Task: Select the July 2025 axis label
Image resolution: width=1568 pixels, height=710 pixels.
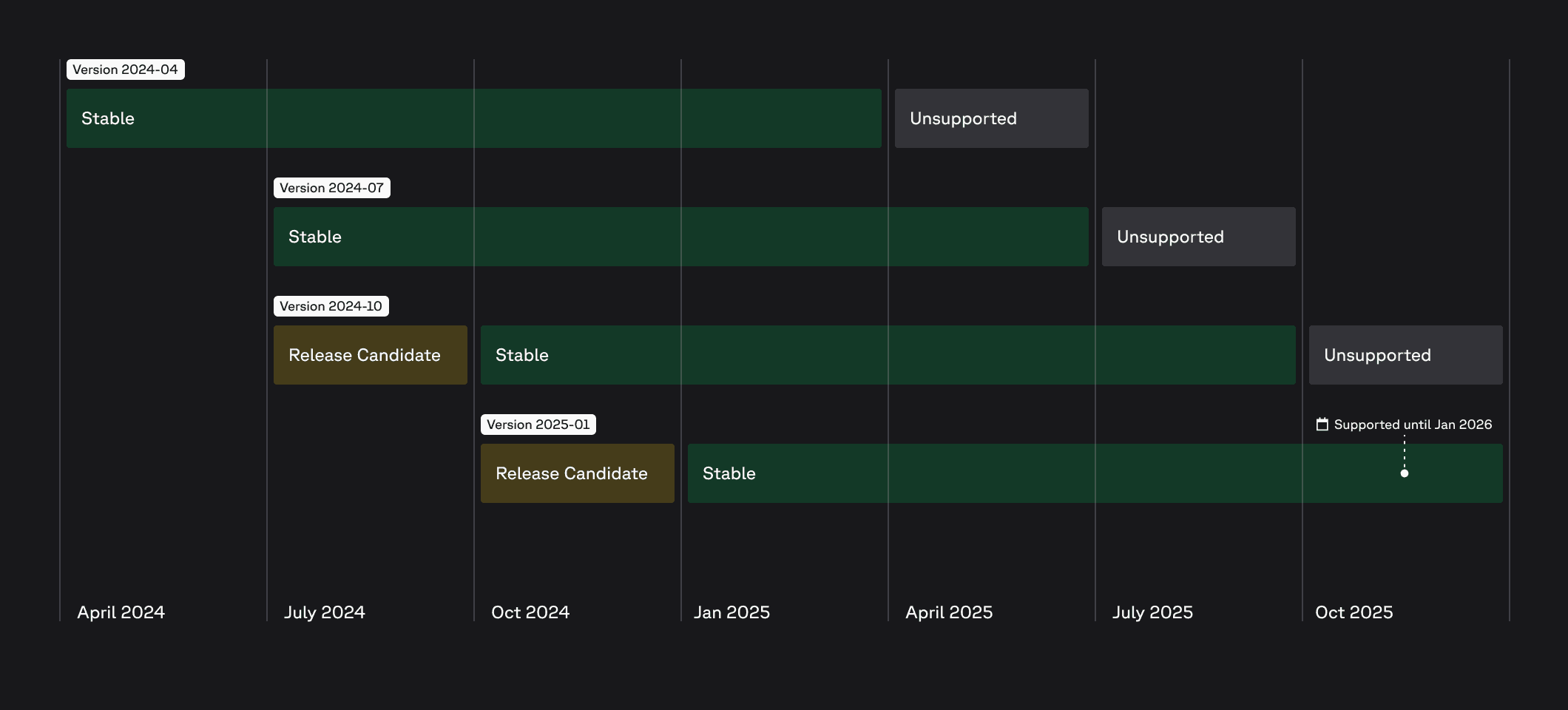Action: pos(1152,612)
